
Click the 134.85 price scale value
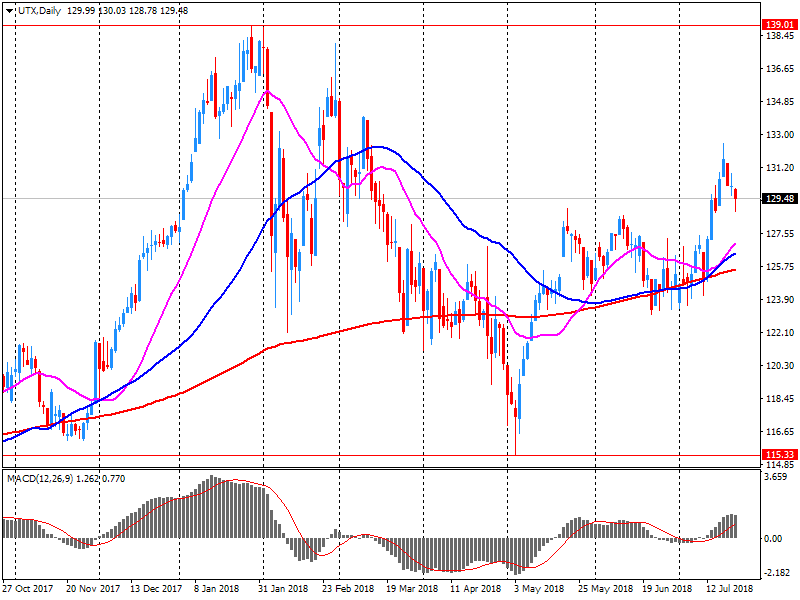click(x=780, y=102)
